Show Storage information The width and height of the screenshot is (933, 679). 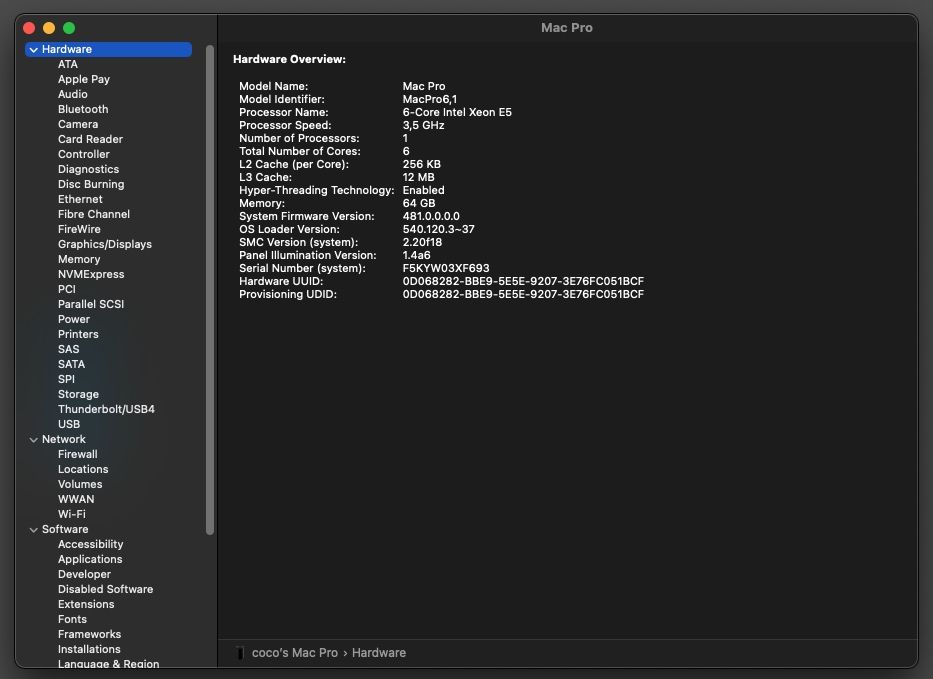[79, 394]
